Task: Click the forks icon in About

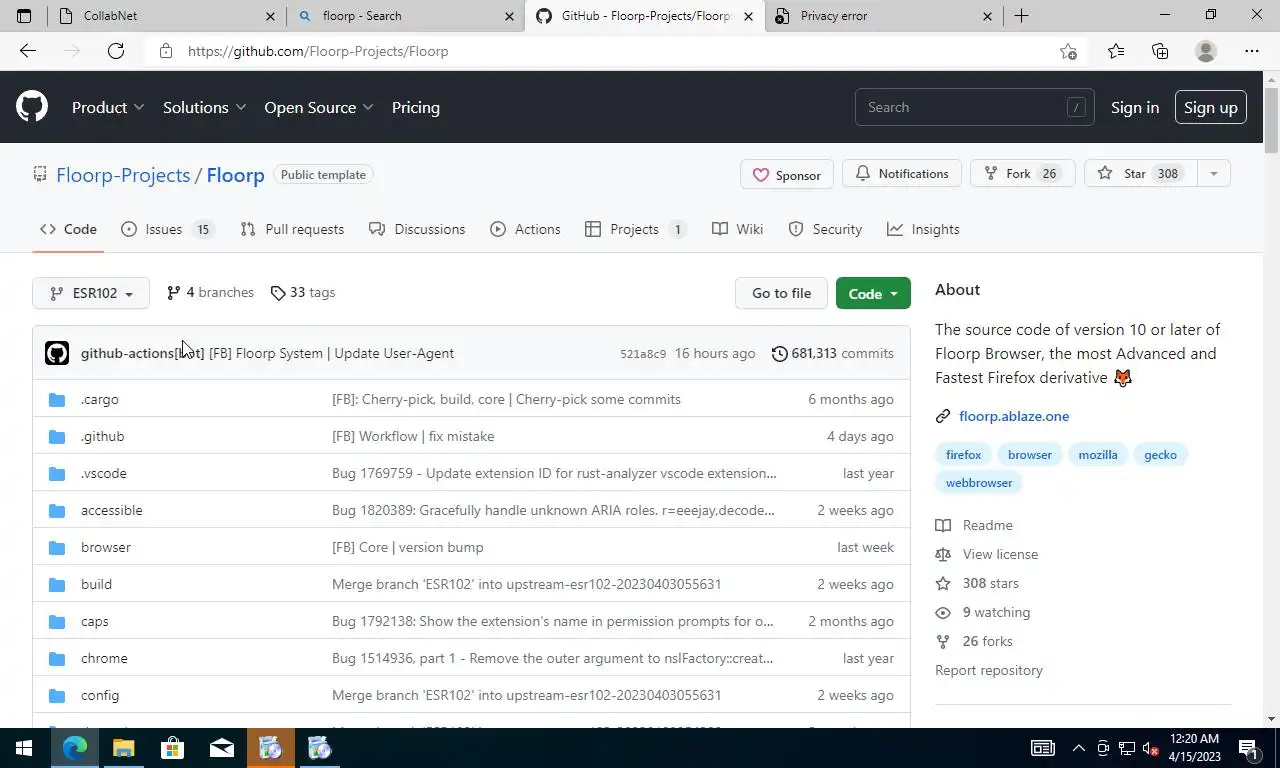Action: pos(942,641)
